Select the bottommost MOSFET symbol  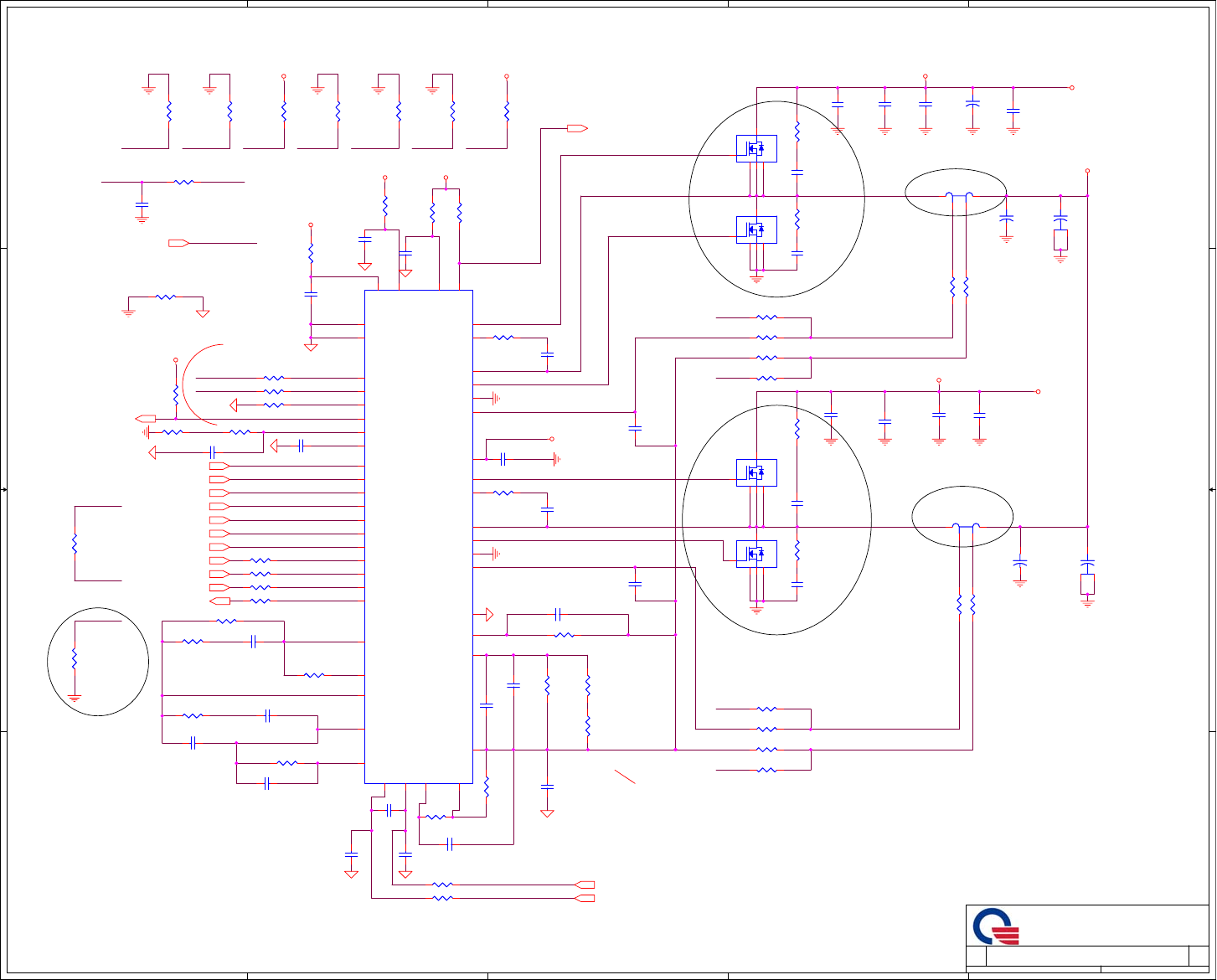[x=756, y=554]
